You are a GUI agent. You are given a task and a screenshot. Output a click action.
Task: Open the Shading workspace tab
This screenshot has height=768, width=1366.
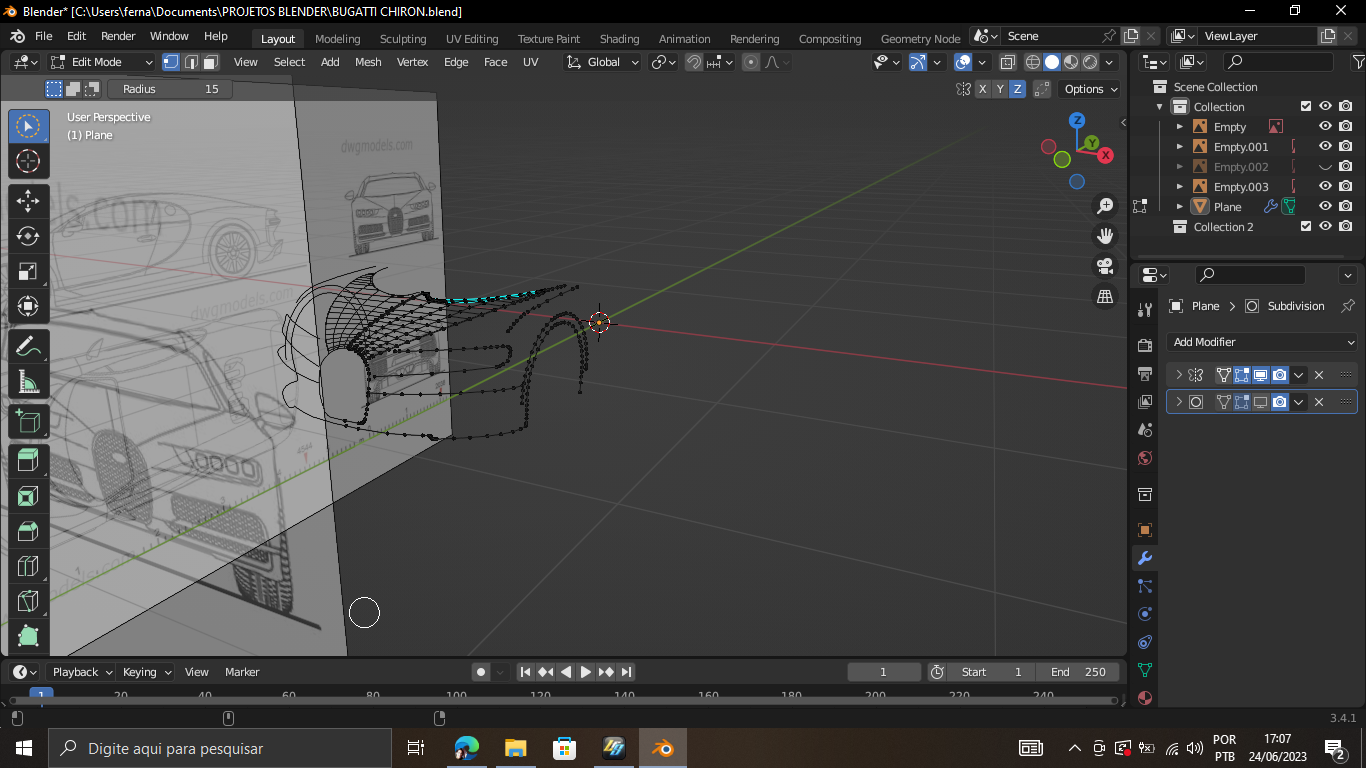coord(619,39)
